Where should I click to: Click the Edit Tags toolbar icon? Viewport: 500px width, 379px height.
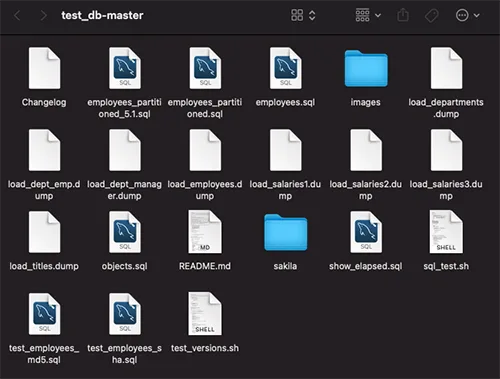coord(431,15)
